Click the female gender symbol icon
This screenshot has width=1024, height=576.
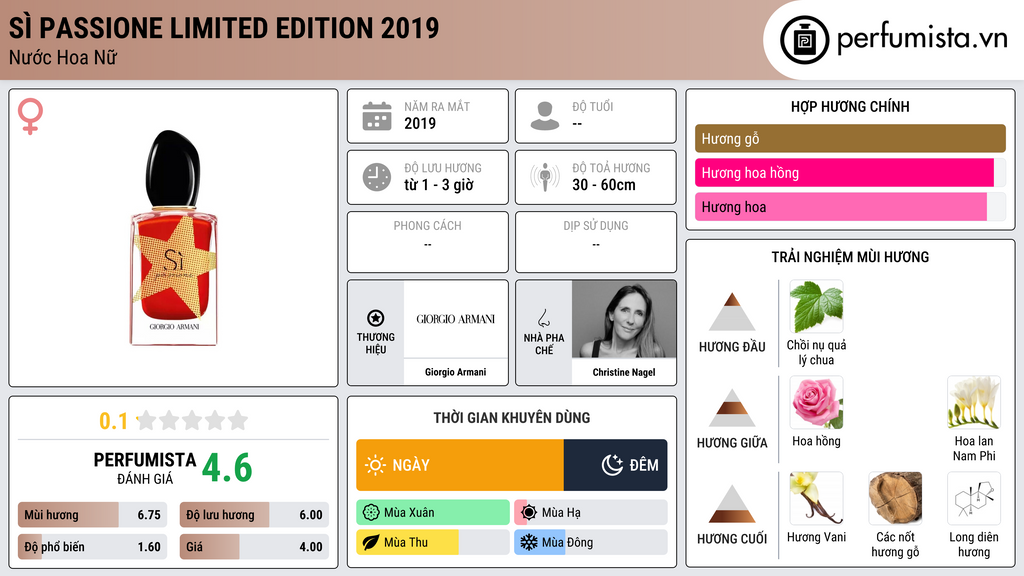click(x=30, y=117)
